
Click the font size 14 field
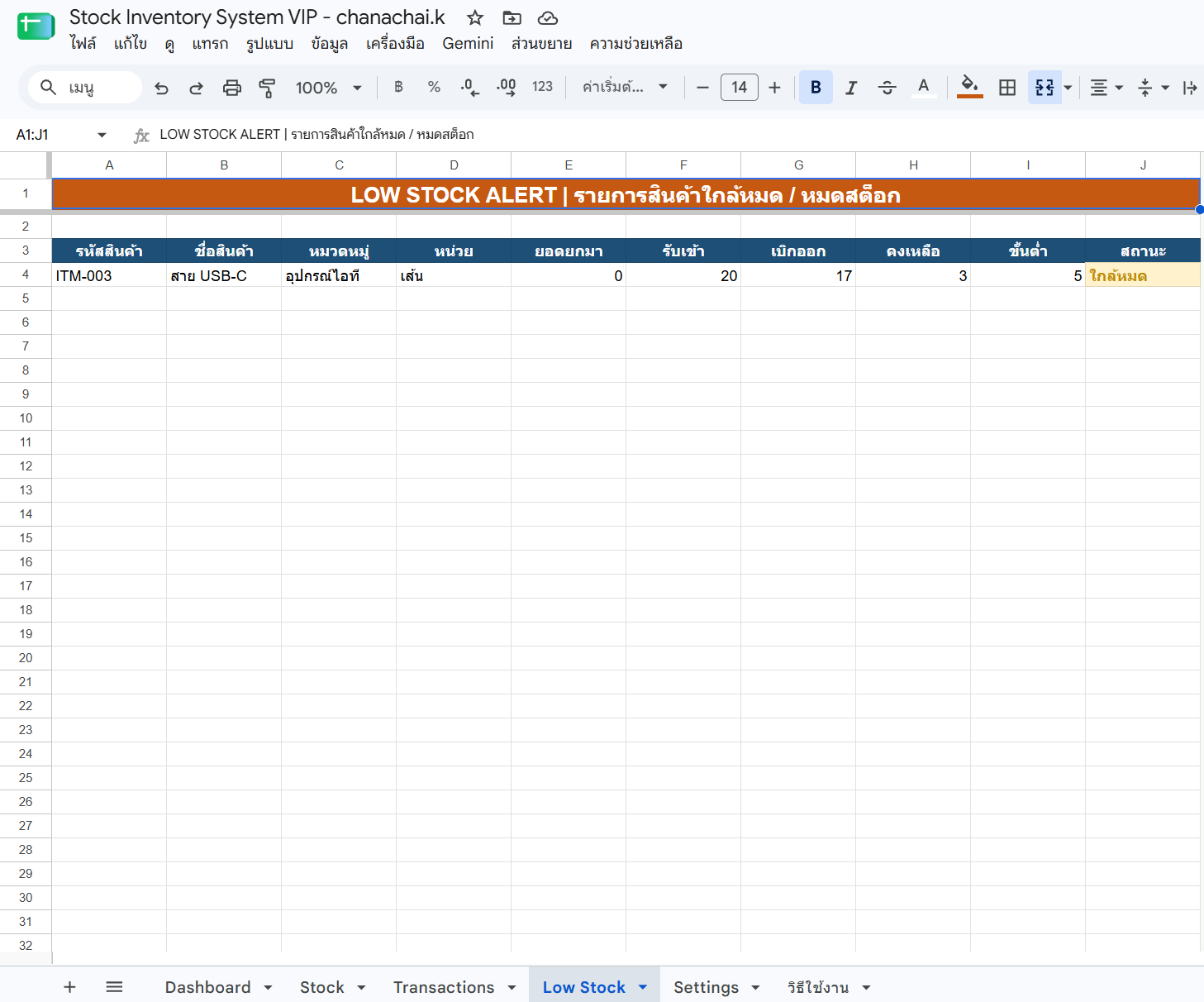(x=740, y=87)
